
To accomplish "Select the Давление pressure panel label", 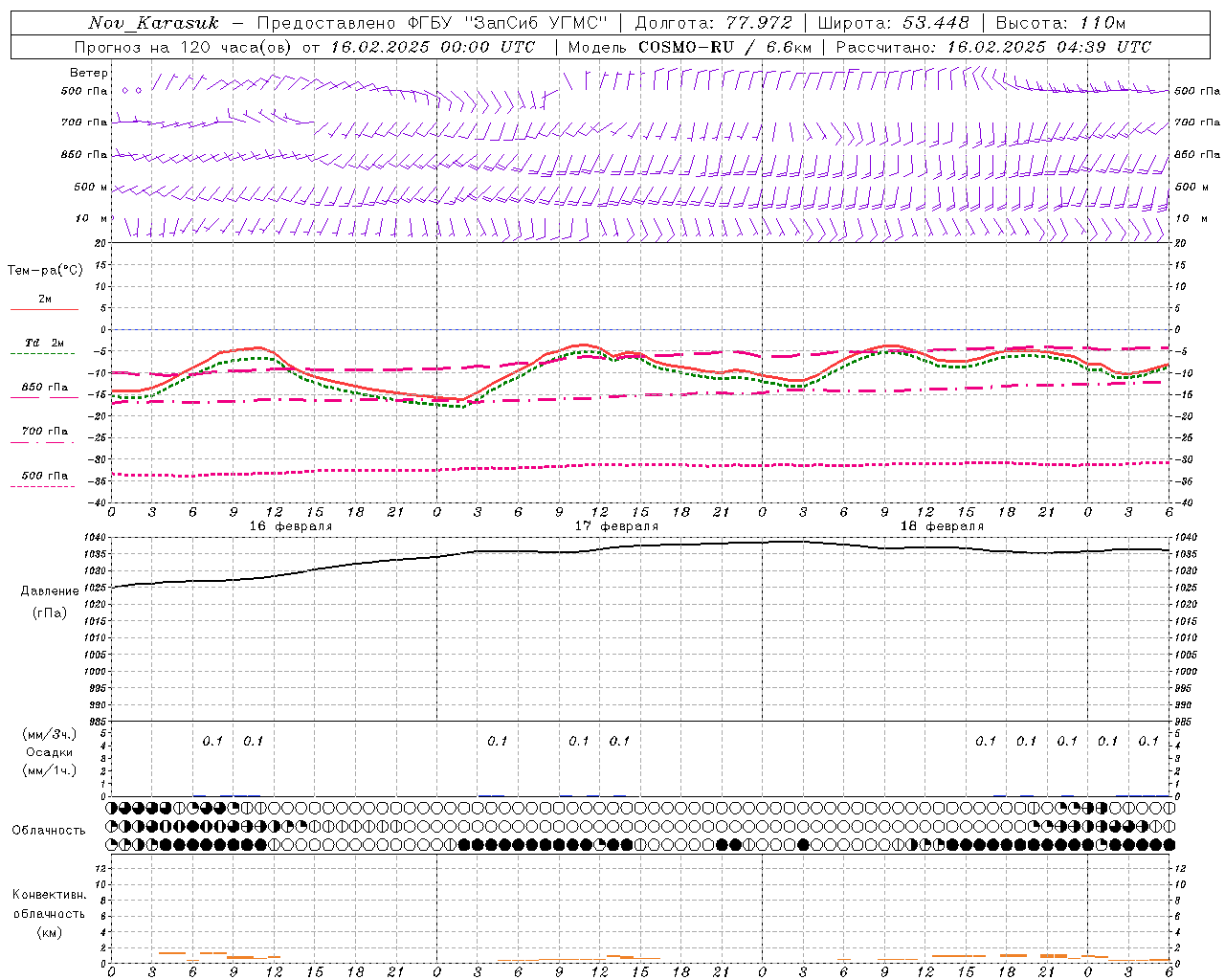I will coord(49,591).
